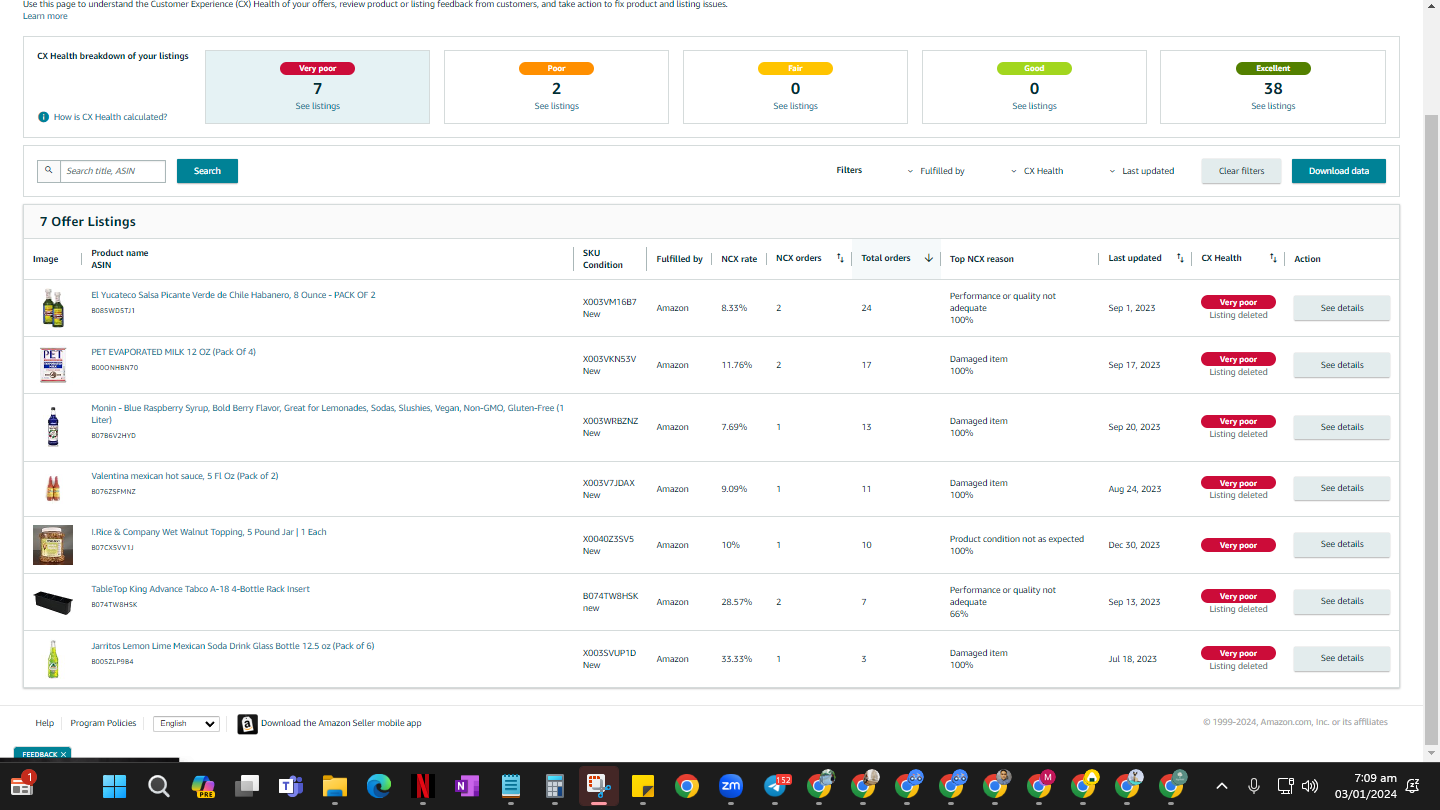Open Netflix from the taskbar
The width and height of the screenshot is (1440, 810).
point(423,786)
